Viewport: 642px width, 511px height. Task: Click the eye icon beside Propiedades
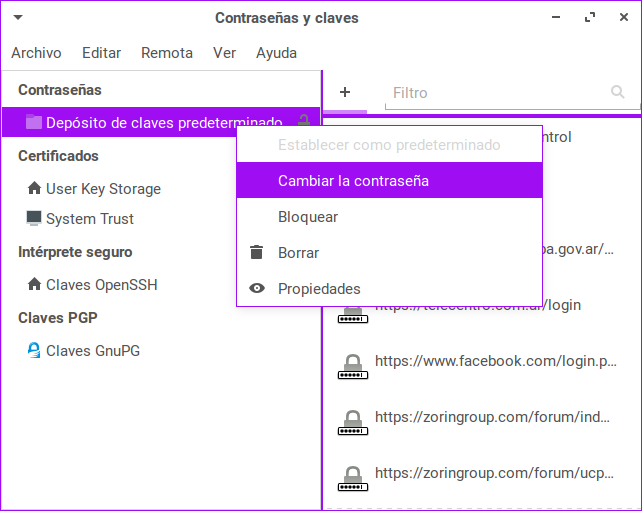pyautogui.click(x=257, y=288)
